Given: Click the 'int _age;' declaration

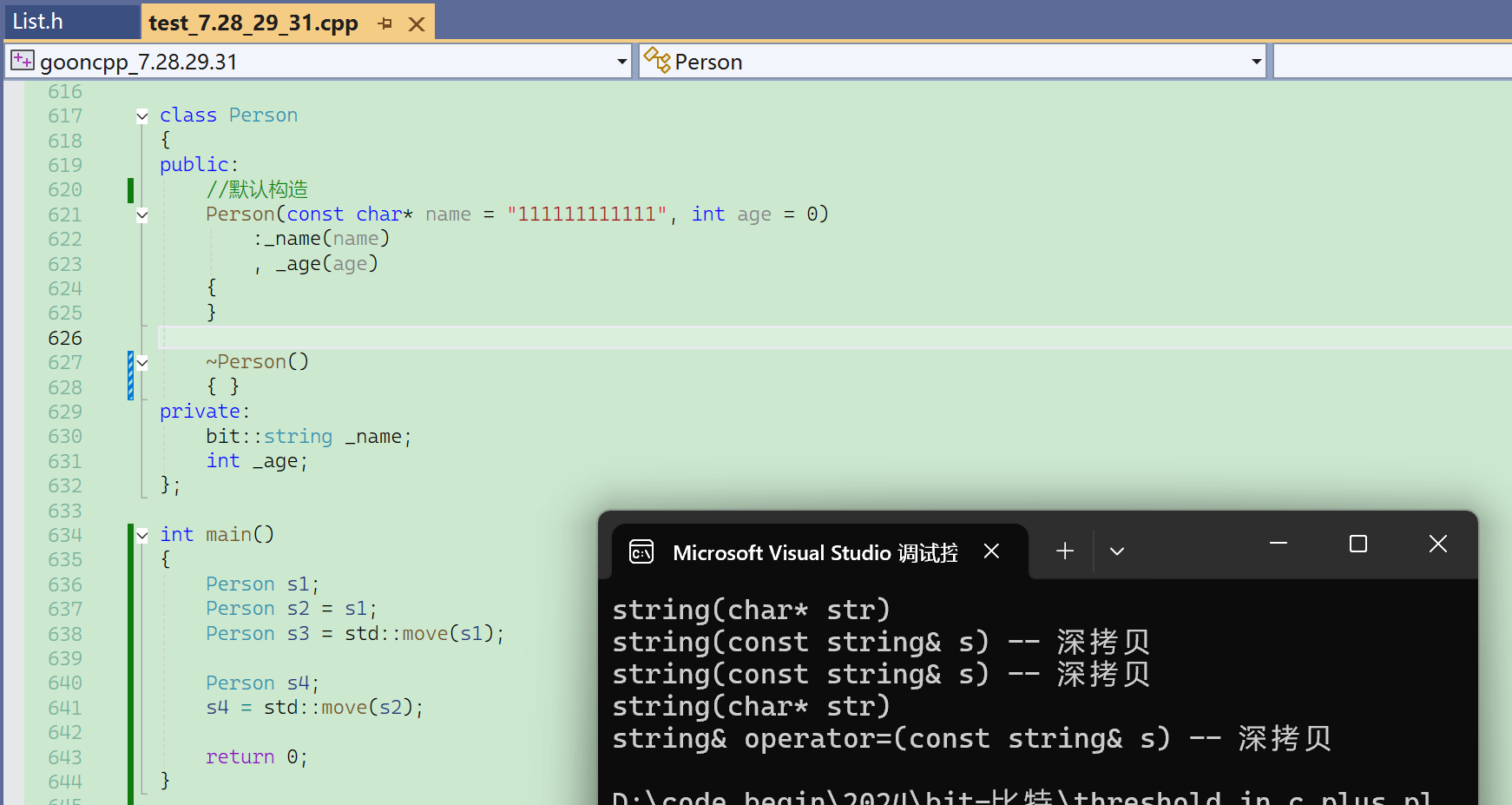Looking at the screenshot, I should 257,461.
